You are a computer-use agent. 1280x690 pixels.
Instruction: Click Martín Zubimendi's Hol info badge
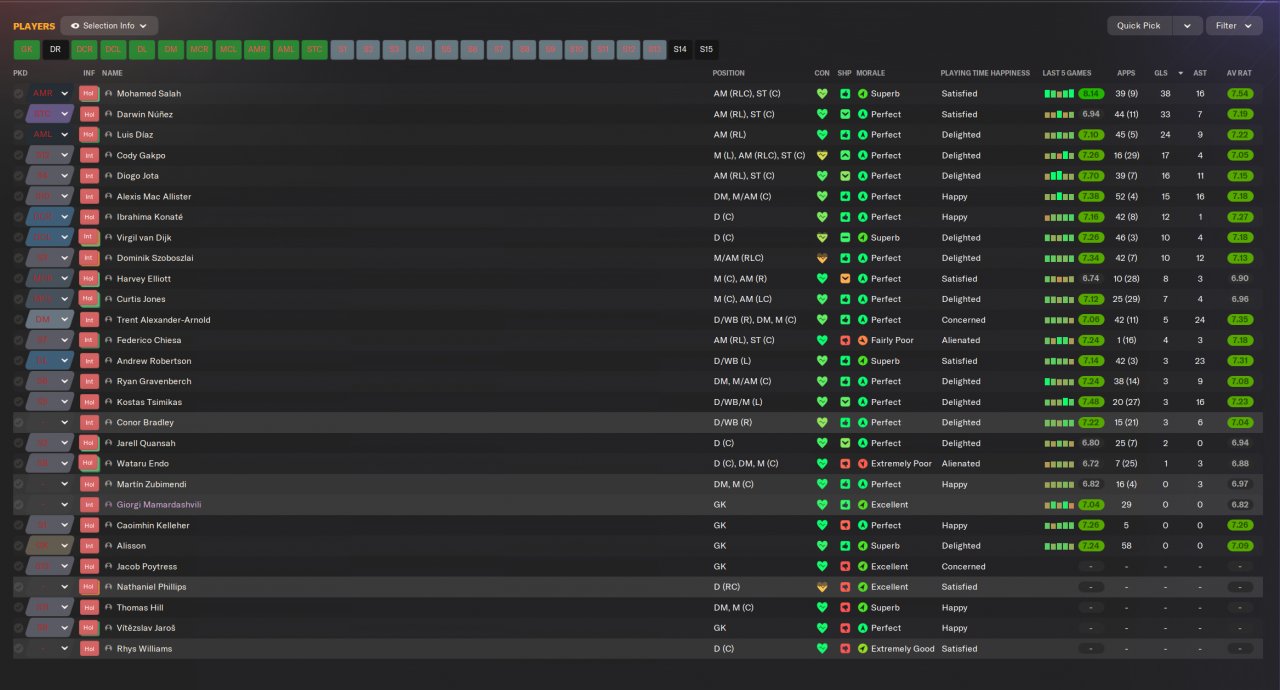(89, 485)
